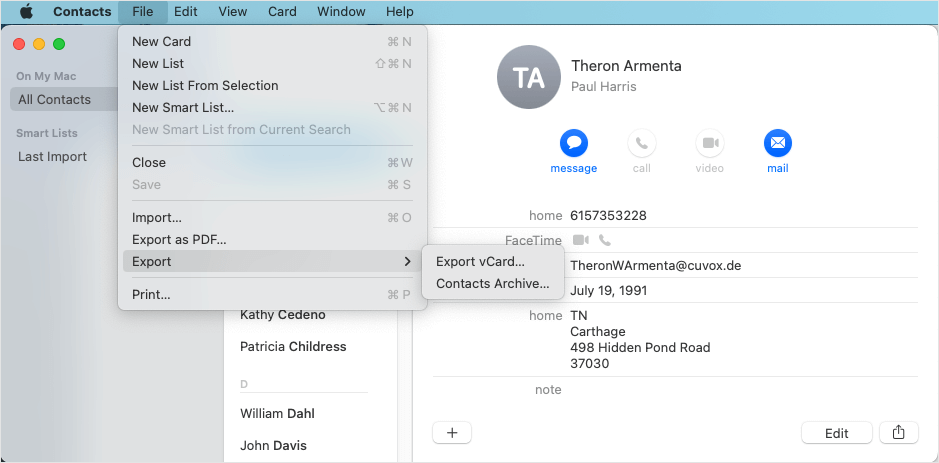Click the share icon button

898,433
